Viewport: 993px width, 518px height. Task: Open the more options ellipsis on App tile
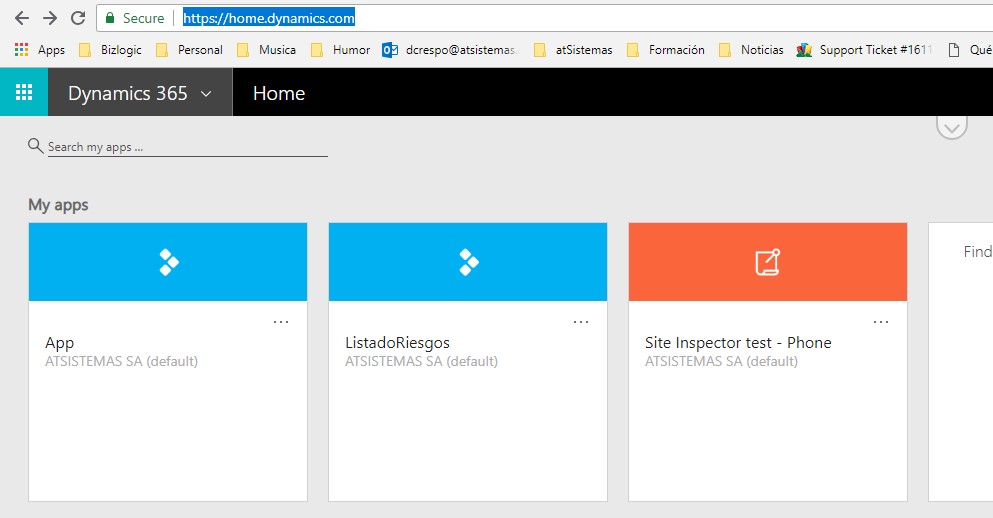pyautogui.click(x=281, y=322)
